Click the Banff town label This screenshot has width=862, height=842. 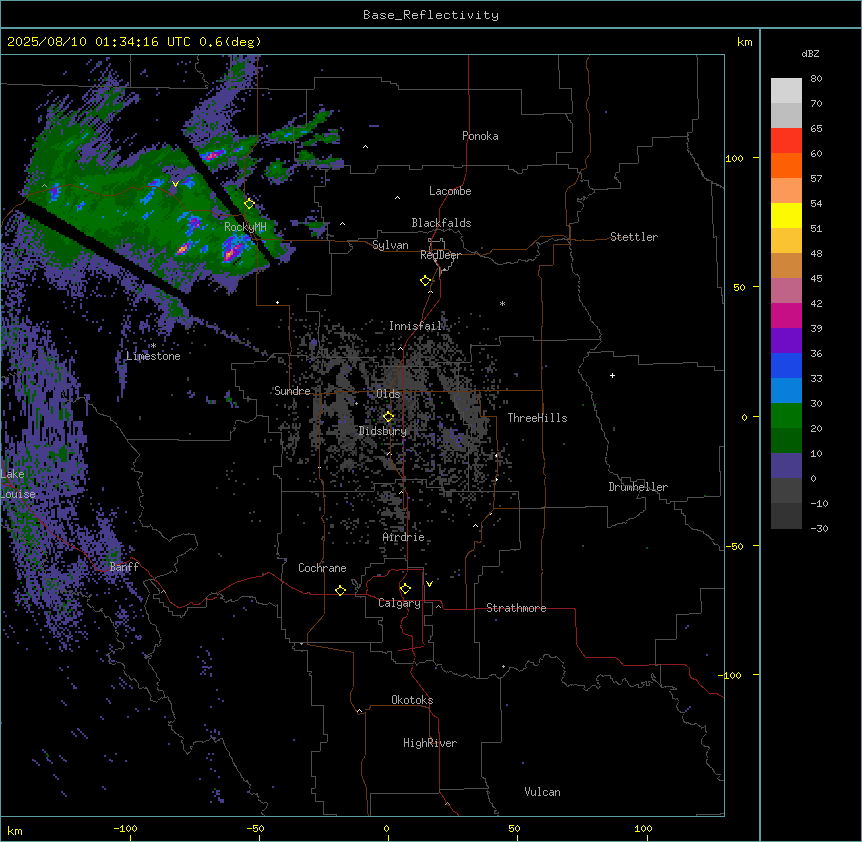(124, 567)
